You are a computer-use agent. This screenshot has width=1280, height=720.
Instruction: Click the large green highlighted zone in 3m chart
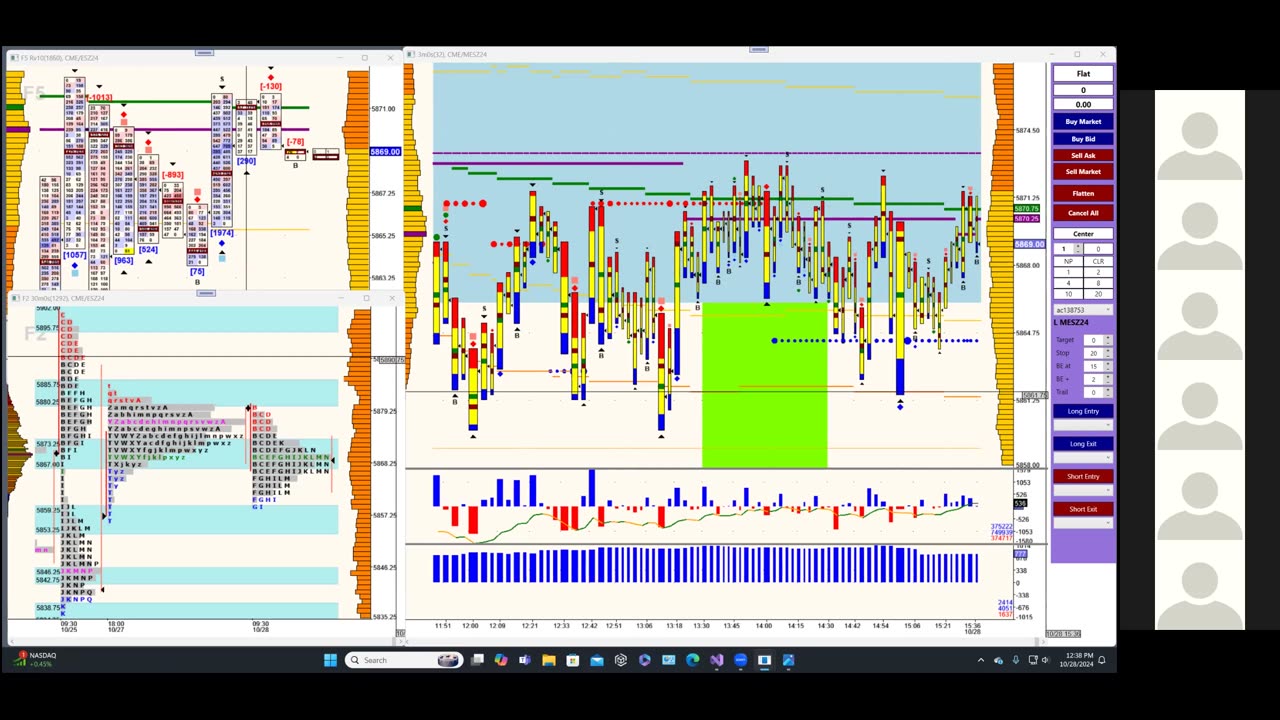765,384
